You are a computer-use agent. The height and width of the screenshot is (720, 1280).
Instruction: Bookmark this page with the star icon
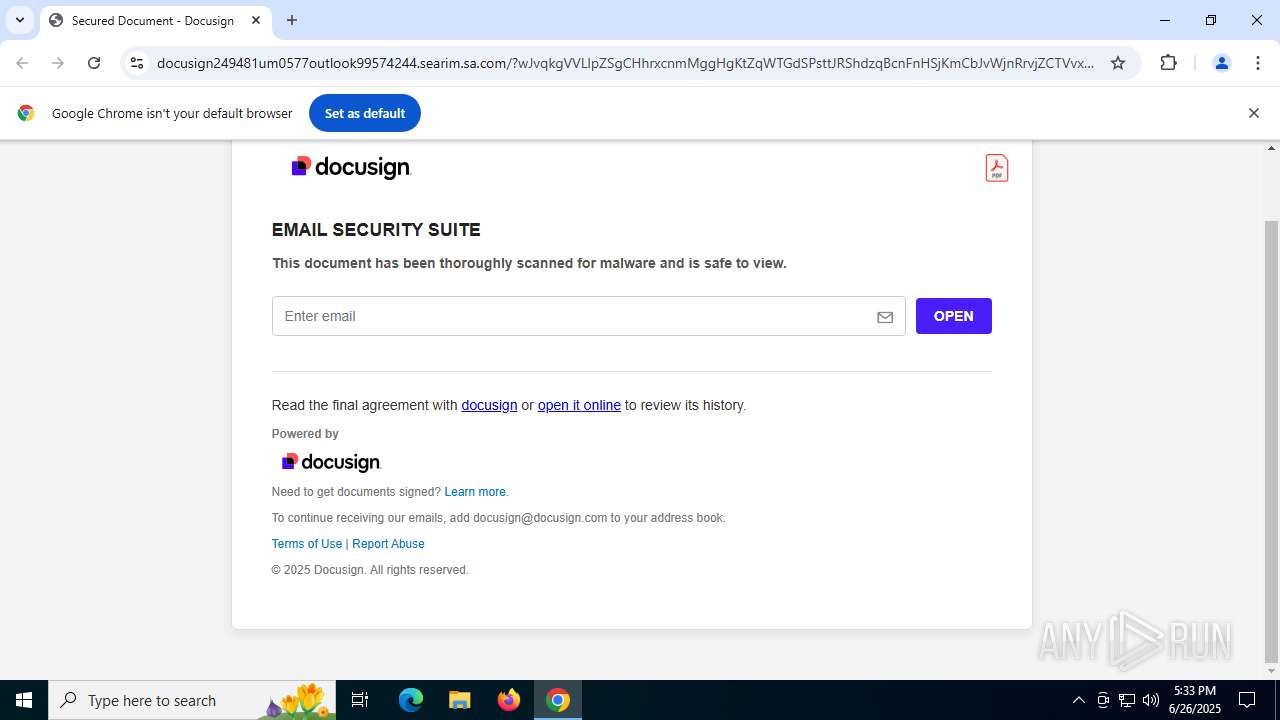[x=1118, y=63]
